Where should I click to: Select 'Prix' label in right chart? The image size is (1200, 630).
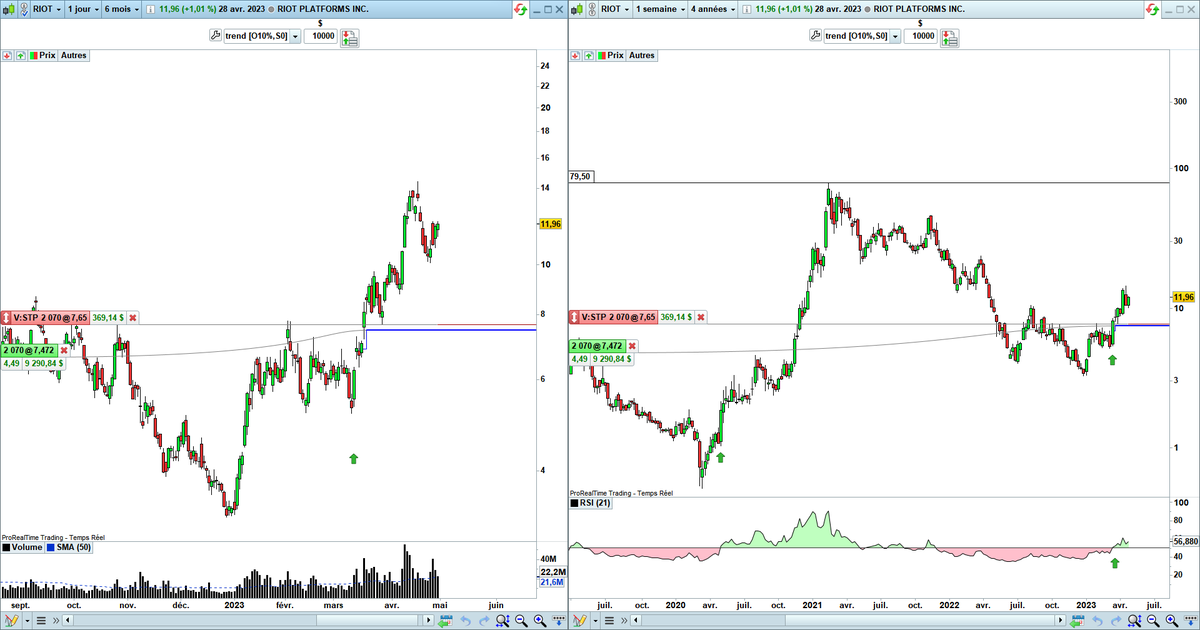pos(615,55)
